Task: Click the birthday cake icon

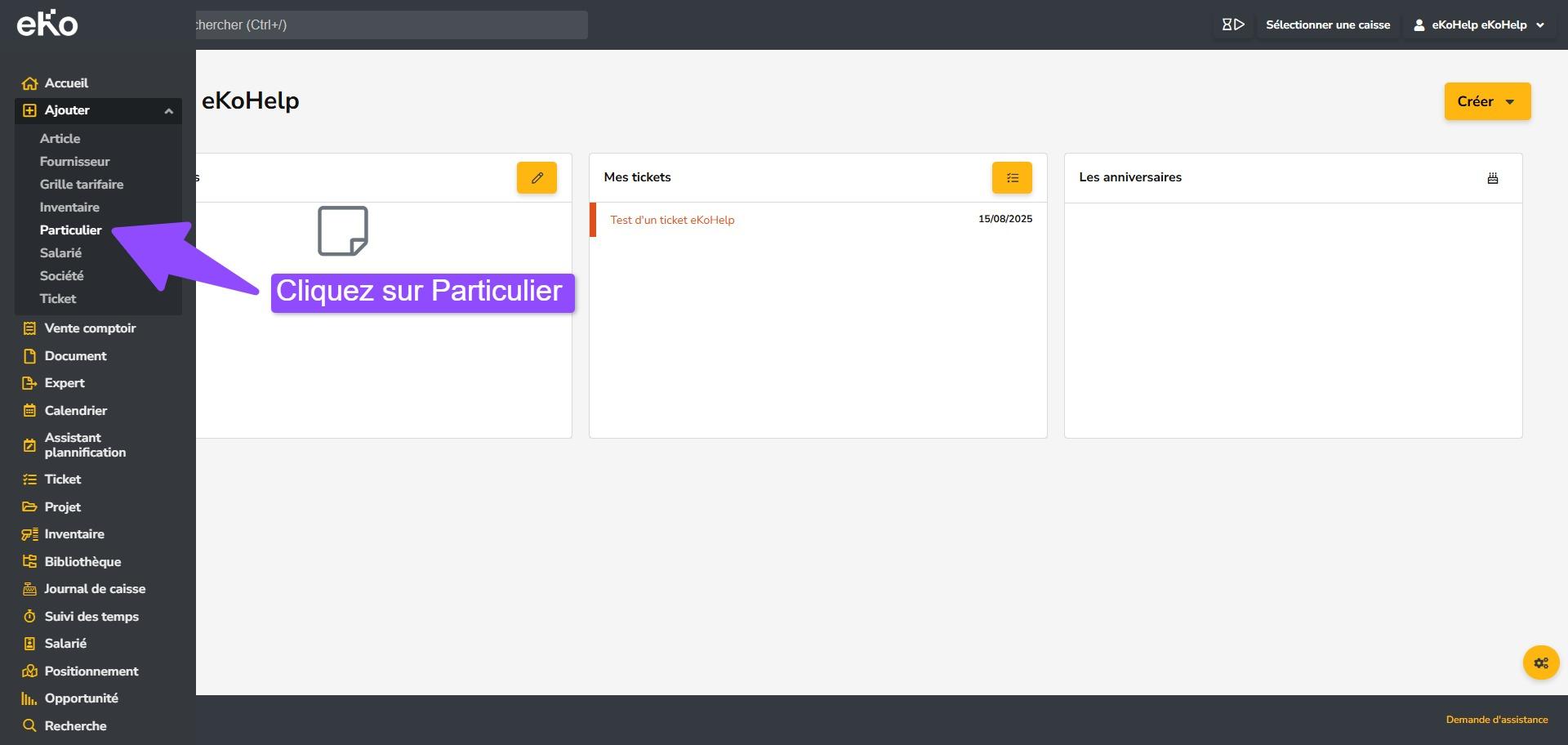Action: coord(1492,178)
